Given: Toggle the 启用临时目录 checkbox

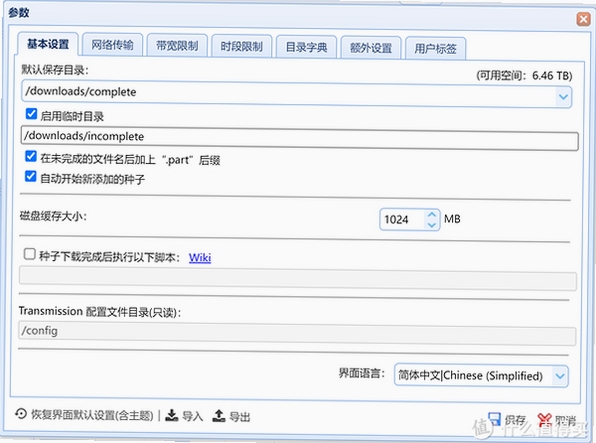Looking at the screenshot, I should 31,114.
